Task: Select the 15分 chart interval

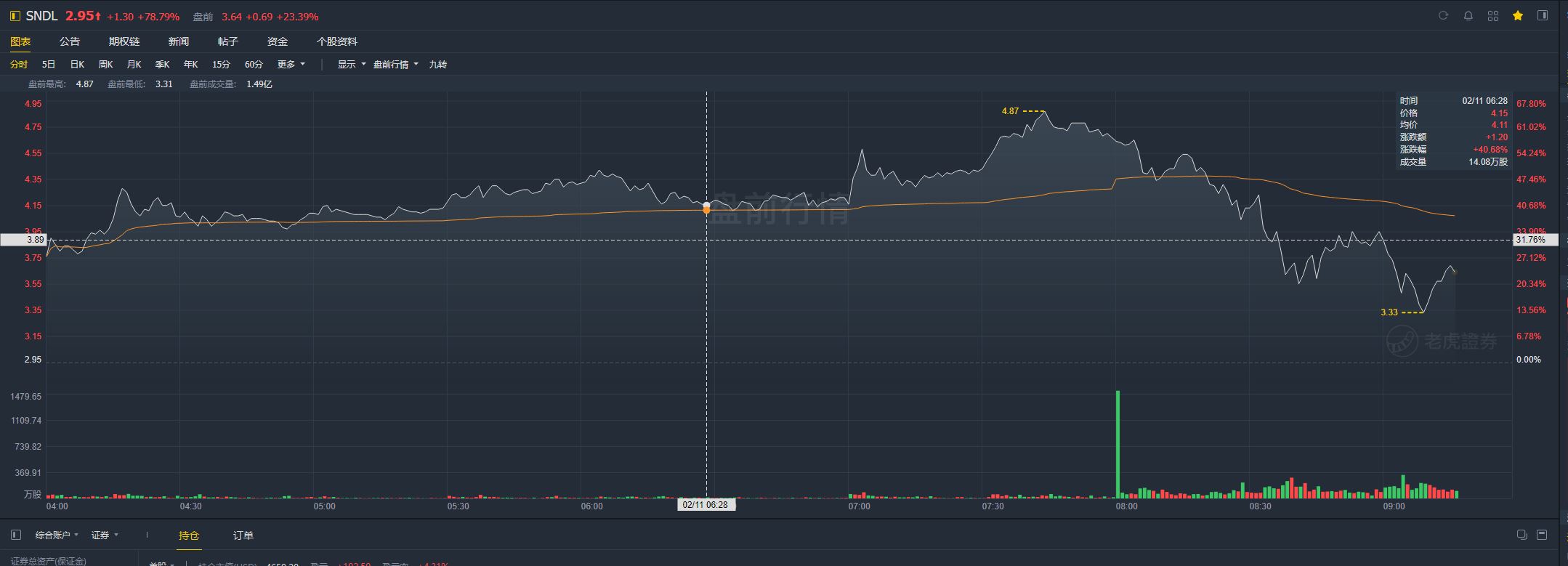Action: click(221, 65)
